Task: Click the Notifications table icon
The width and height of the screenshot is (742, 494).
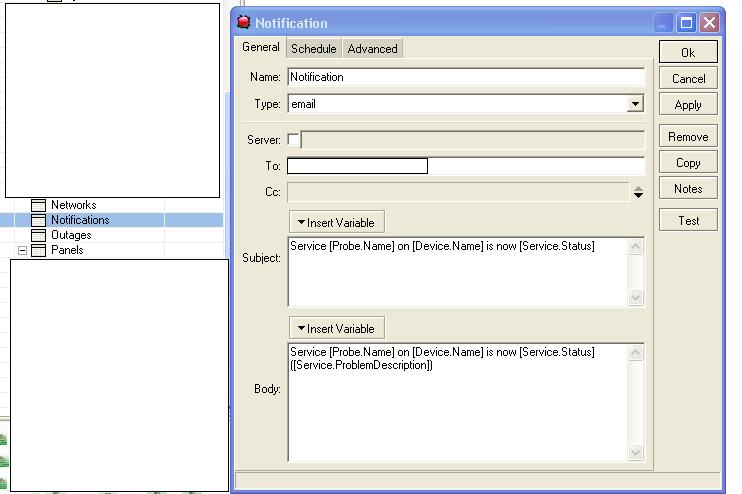Action: pos(38,220)
